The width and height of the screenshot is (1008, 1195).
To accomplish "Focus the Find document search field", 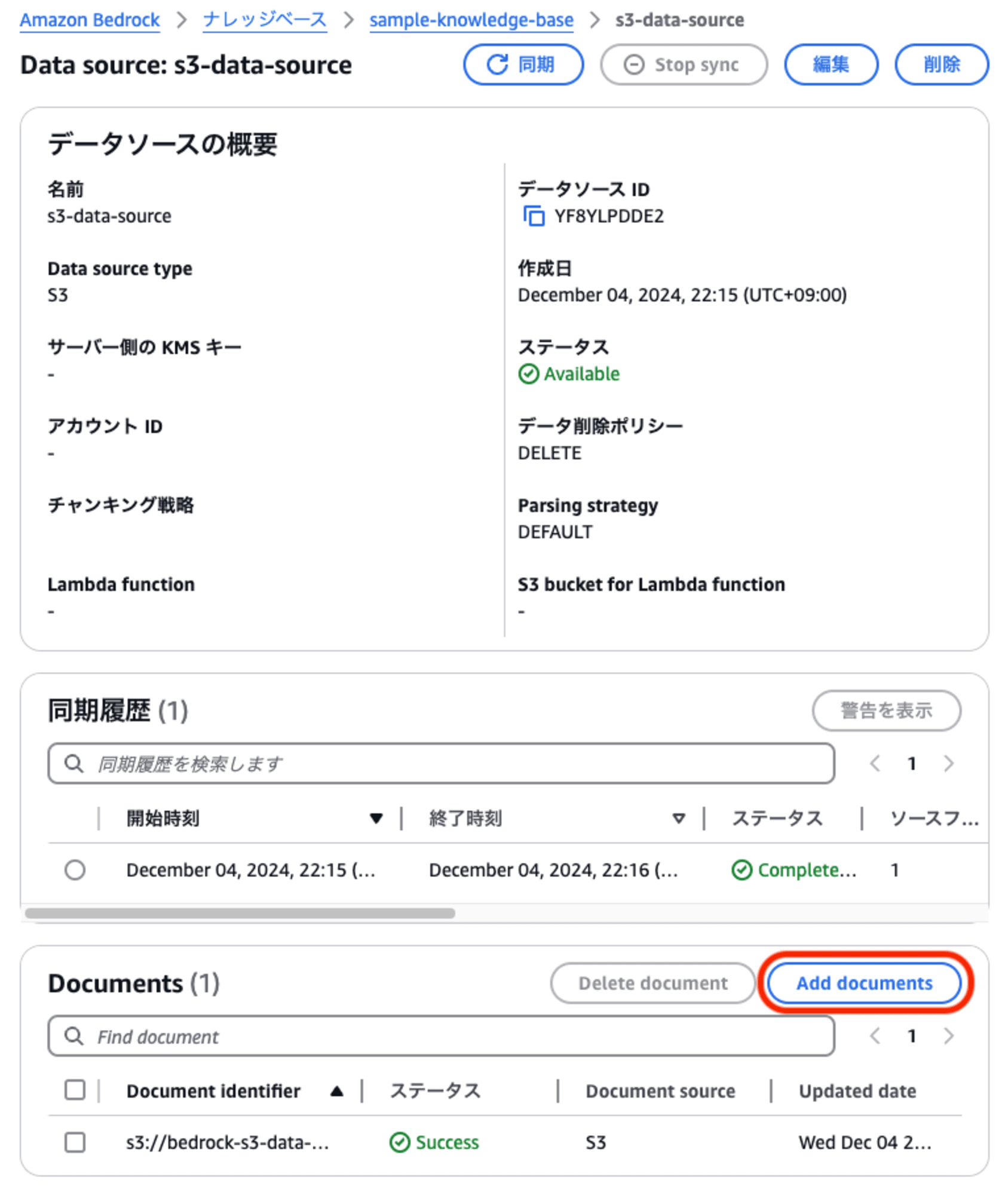I will click(x=441, y=1035).
